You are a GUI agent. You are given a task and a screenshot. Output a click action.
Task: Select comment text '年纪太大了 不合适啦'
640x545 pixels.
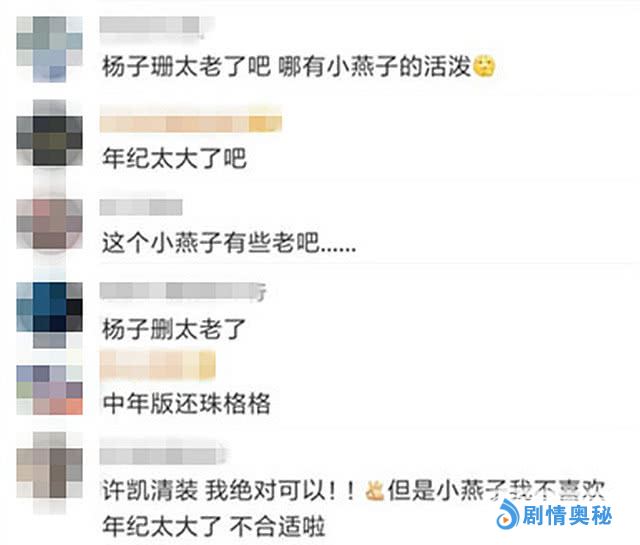[x=214, y=526]
